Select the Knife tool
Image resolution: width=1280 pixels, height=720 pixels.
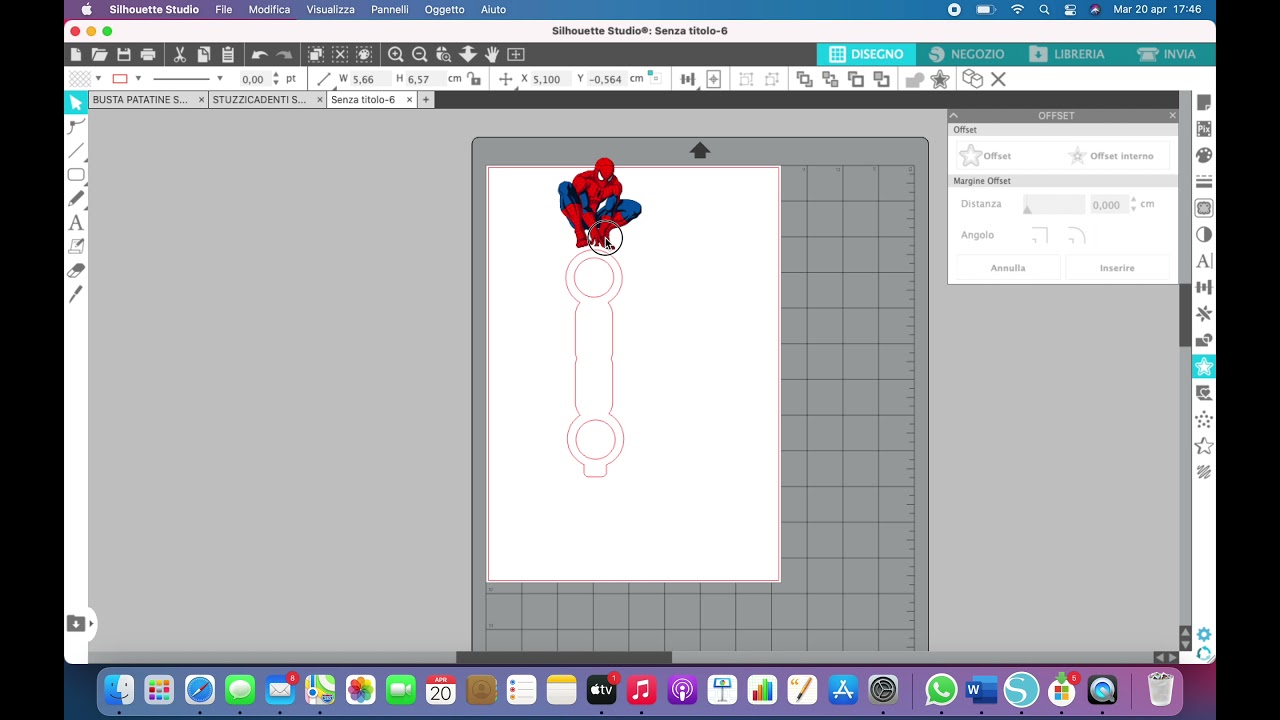tap(76, 294)
